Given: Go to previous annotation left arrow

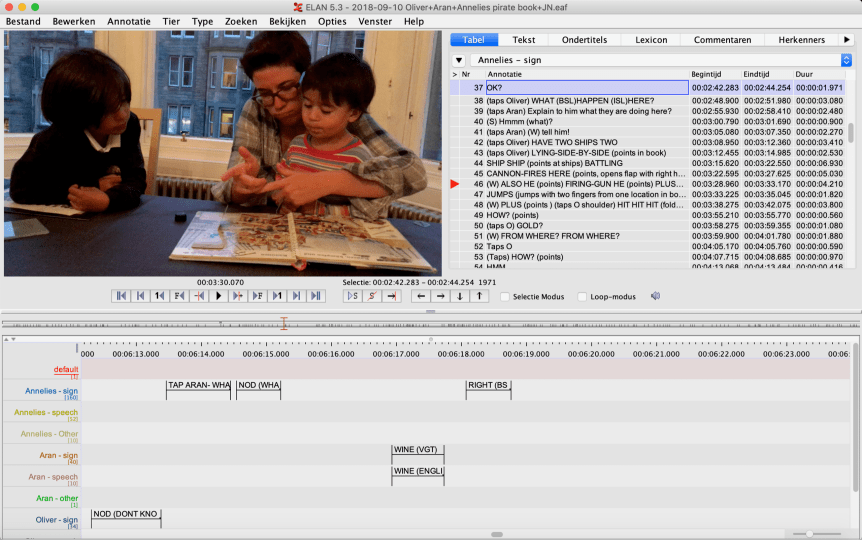Looking at the screenshot, I should click(421, 296).
